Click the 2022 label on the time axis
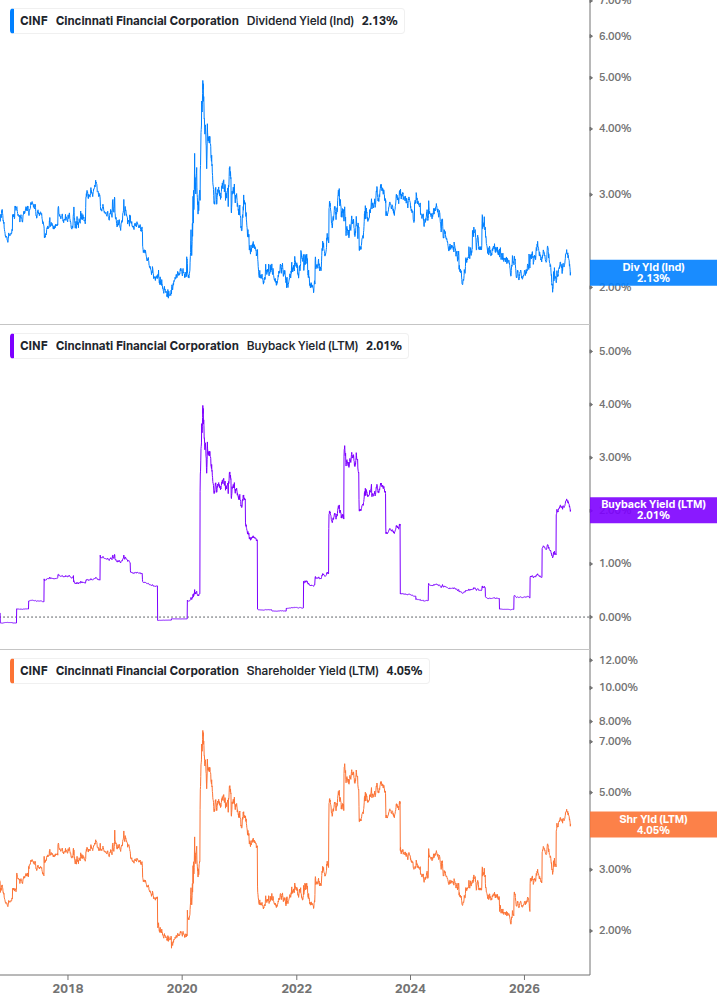717x1005 pixels. [297, 988]
